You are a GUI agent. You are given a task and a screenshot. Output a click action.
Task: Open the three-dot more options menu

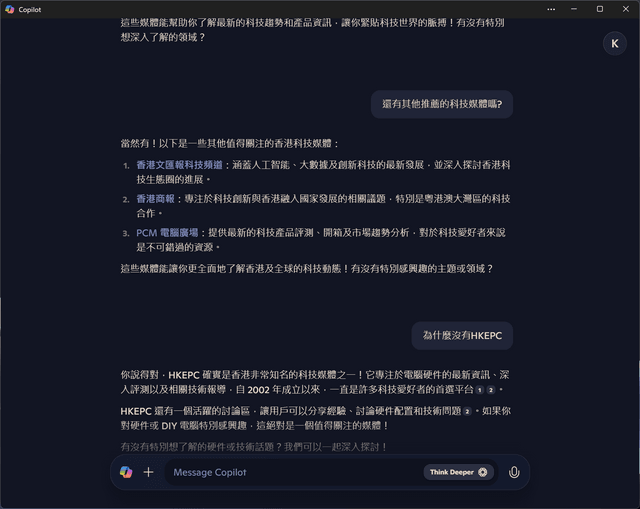(551, 9)
